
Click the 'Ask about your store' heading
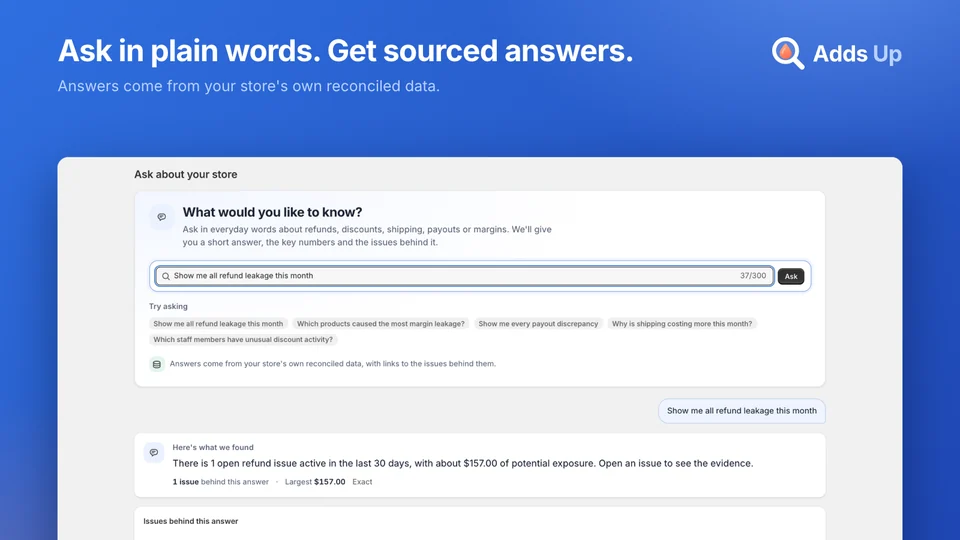coord(186,174)
